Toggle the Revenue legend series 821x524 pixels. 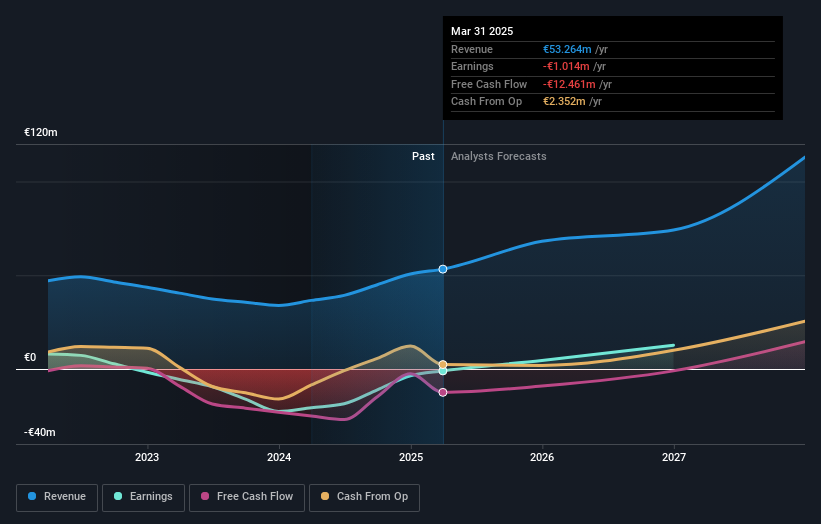coord(57,497)
